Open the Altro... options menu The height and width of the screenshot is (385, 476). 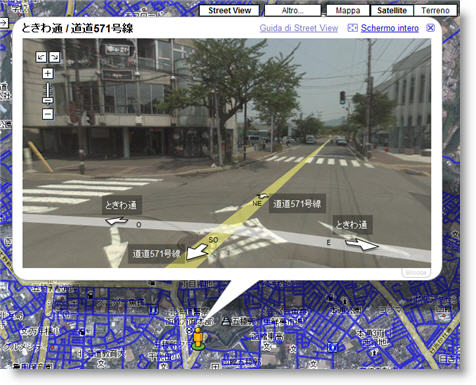click(292, 10)
